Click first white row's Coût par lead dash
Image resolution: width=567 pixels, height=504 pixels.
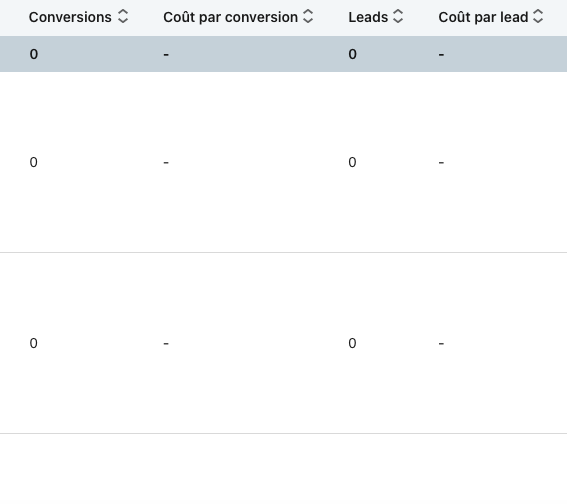[441, 163]
